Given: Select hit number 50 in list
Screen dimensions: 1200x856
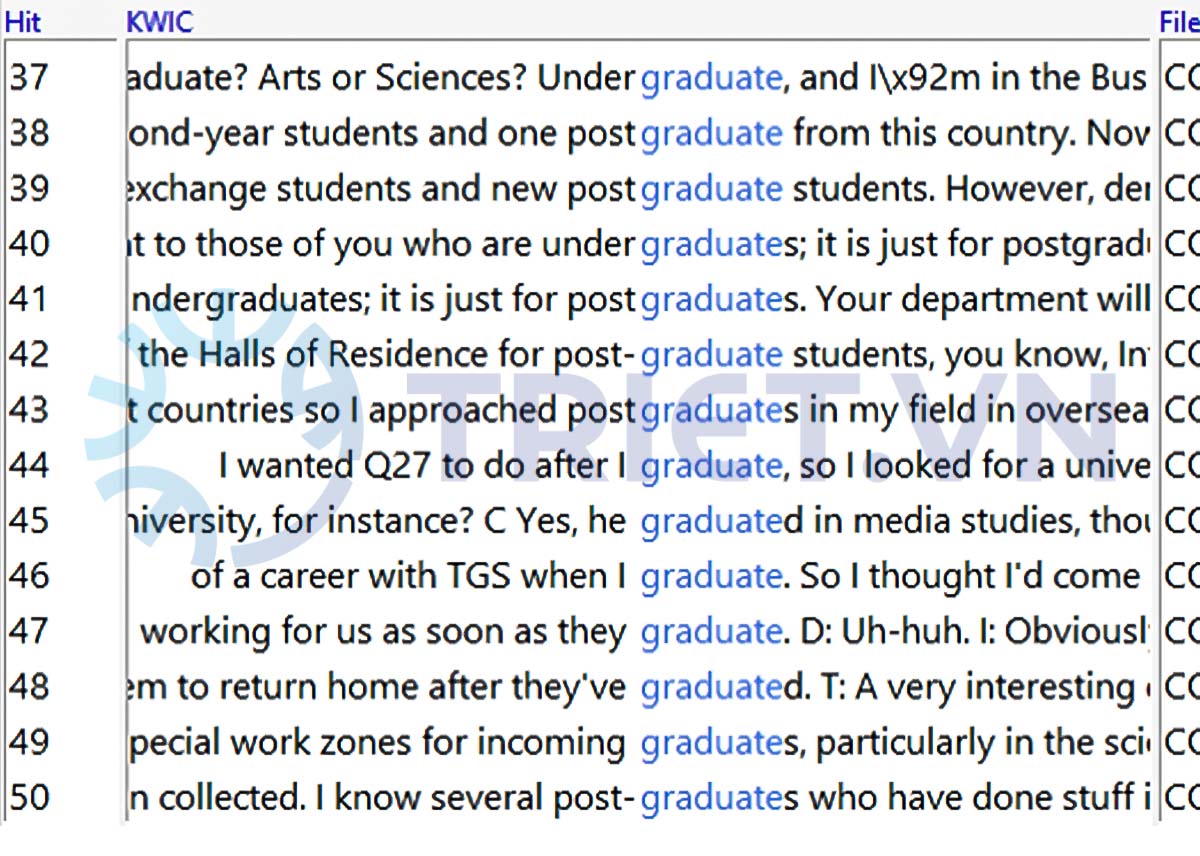Looking at the screenshot, I should (x=30, y=797).
